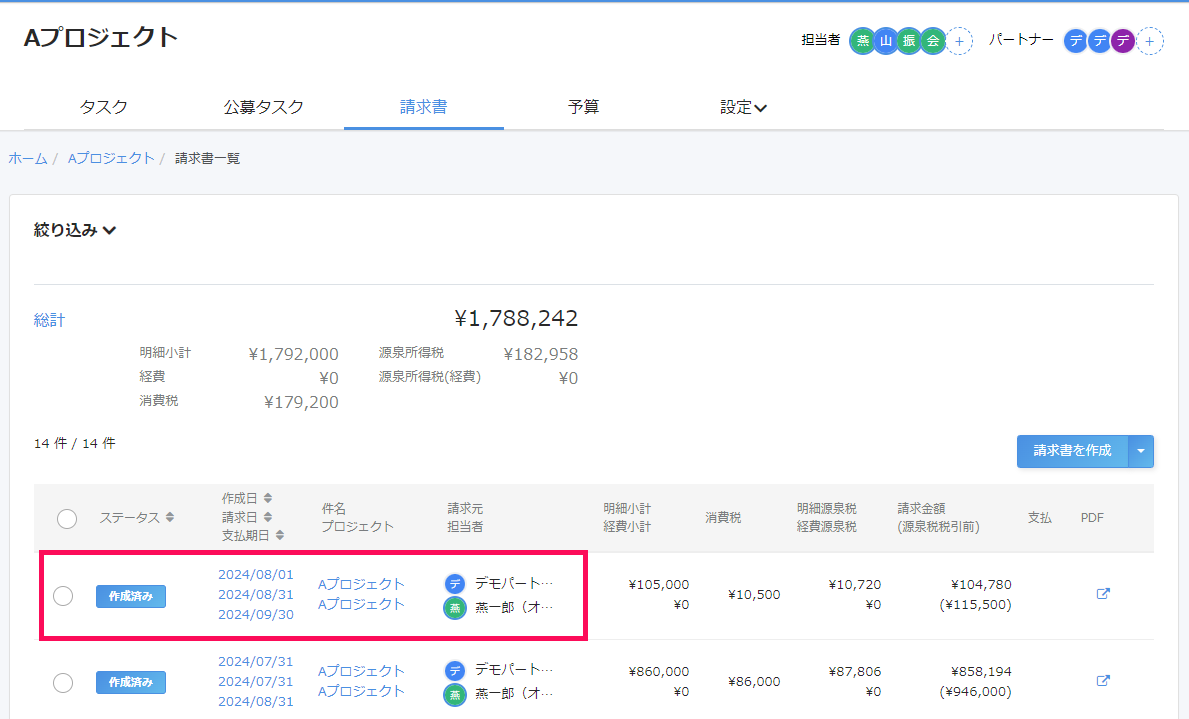Open 2024/09/30 payment due date link

point(256,614)
